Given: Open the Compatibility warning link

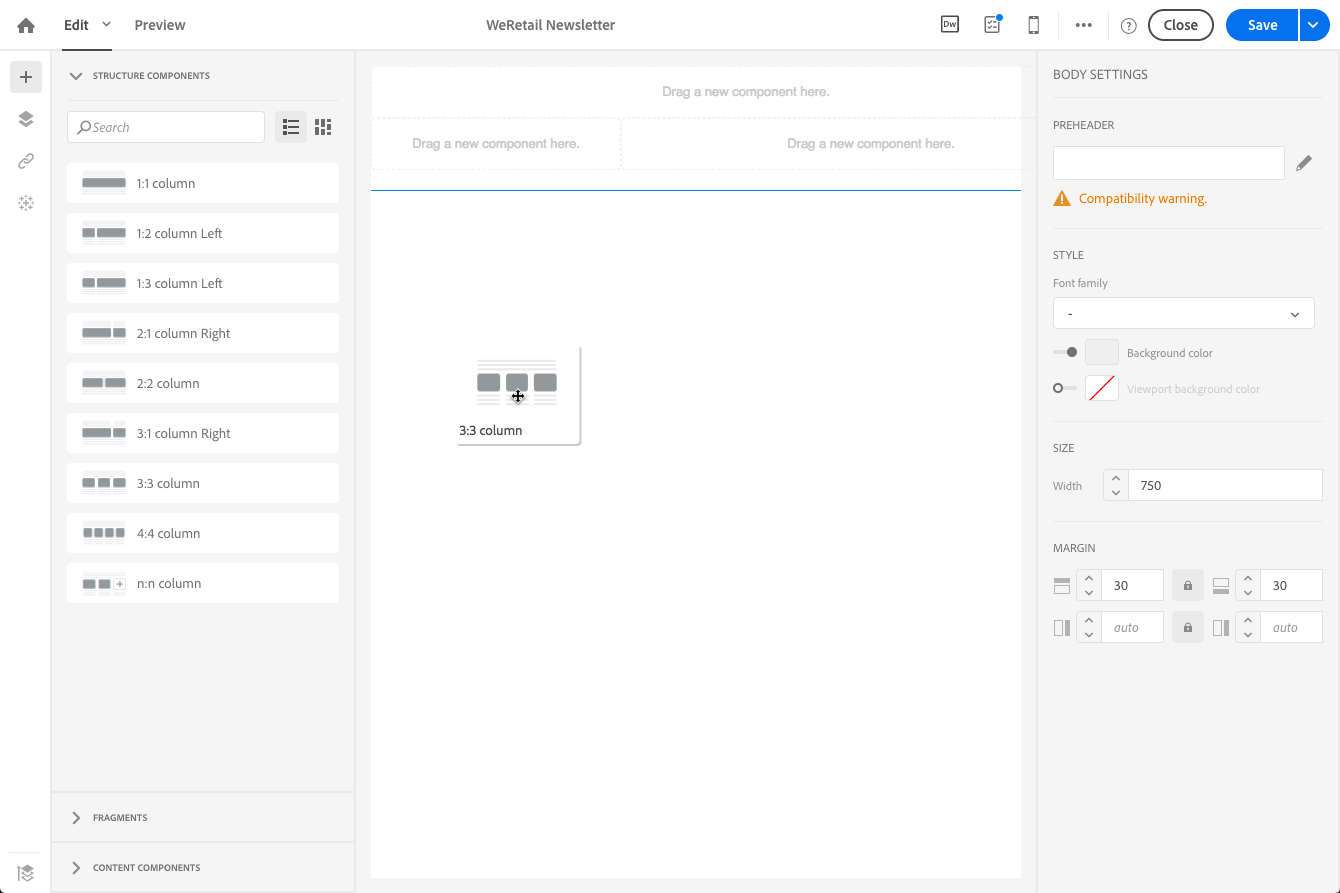Looking at the screenshot, I should tap(1143, 199).
